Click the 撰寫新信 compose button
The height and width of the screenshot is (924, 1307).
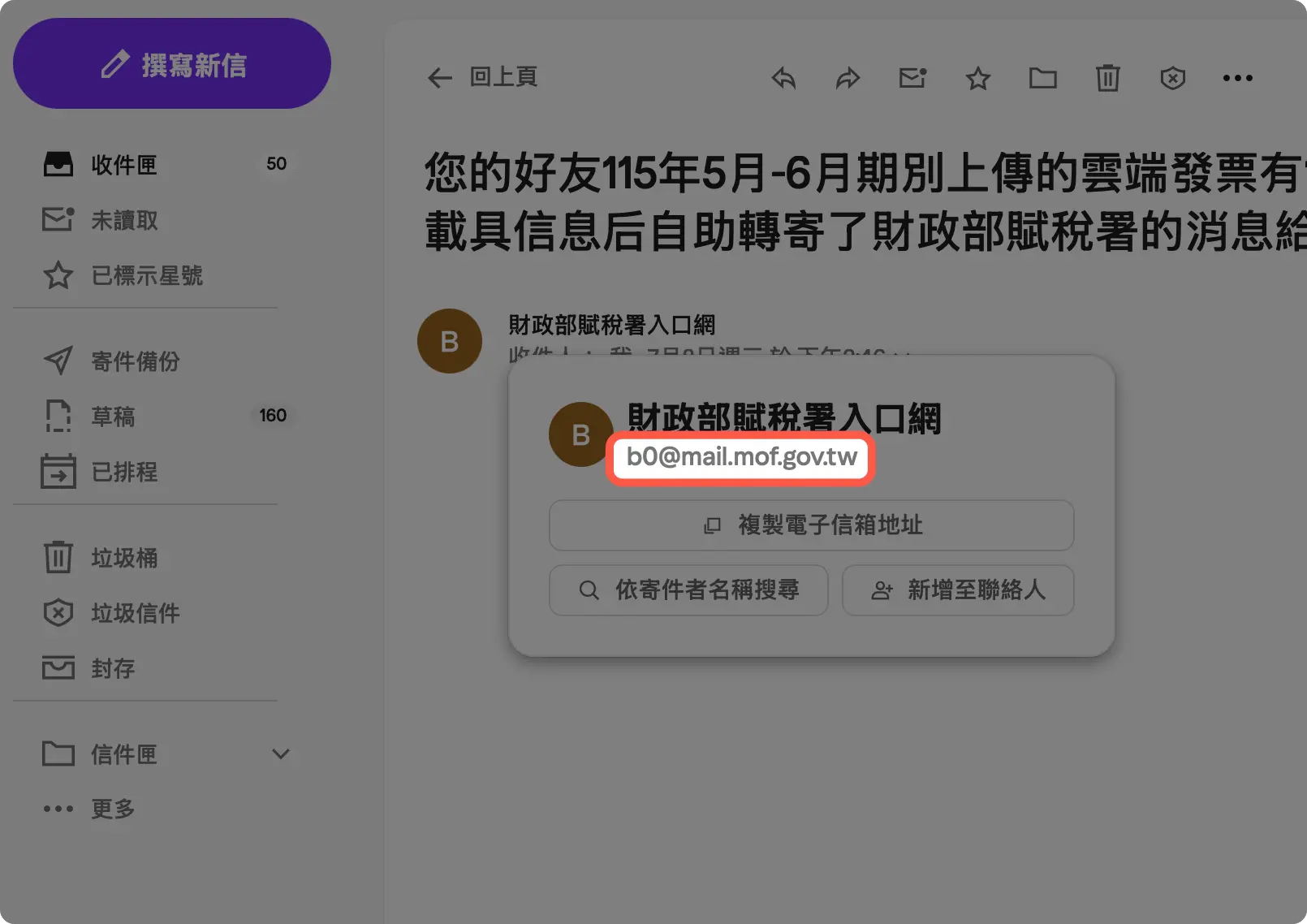pos(172,64)
